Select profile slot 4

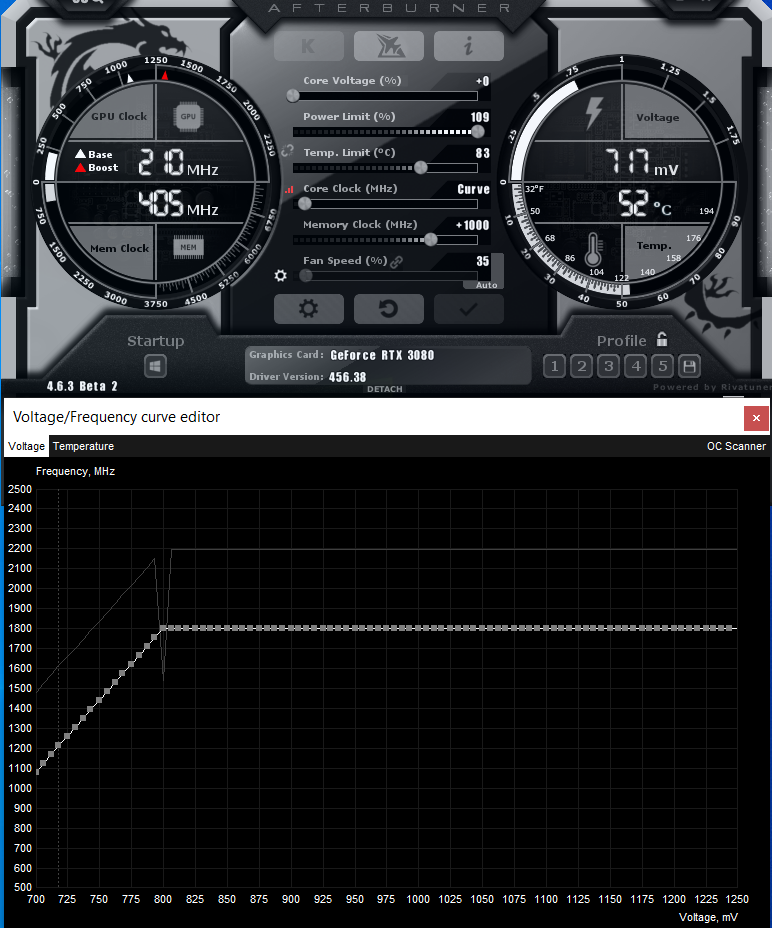(x=636, y=366)
